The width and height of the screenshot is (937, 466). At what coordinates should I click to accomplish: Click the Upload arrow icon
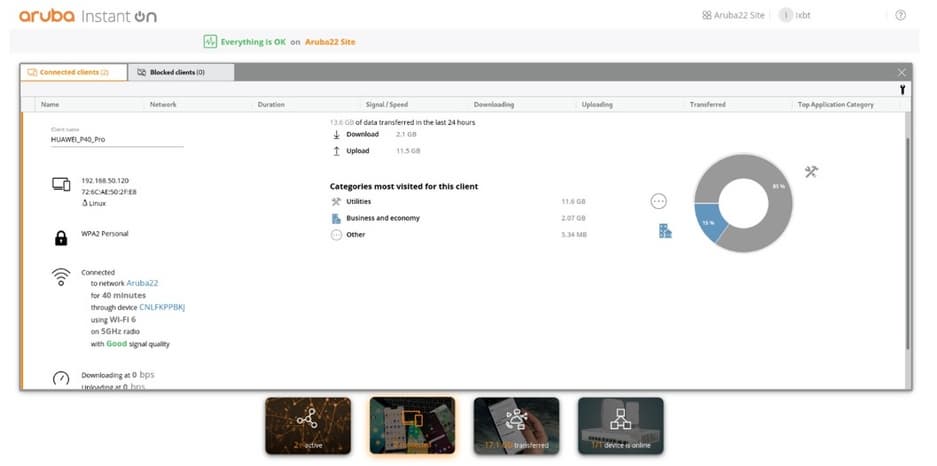[336, 151]
